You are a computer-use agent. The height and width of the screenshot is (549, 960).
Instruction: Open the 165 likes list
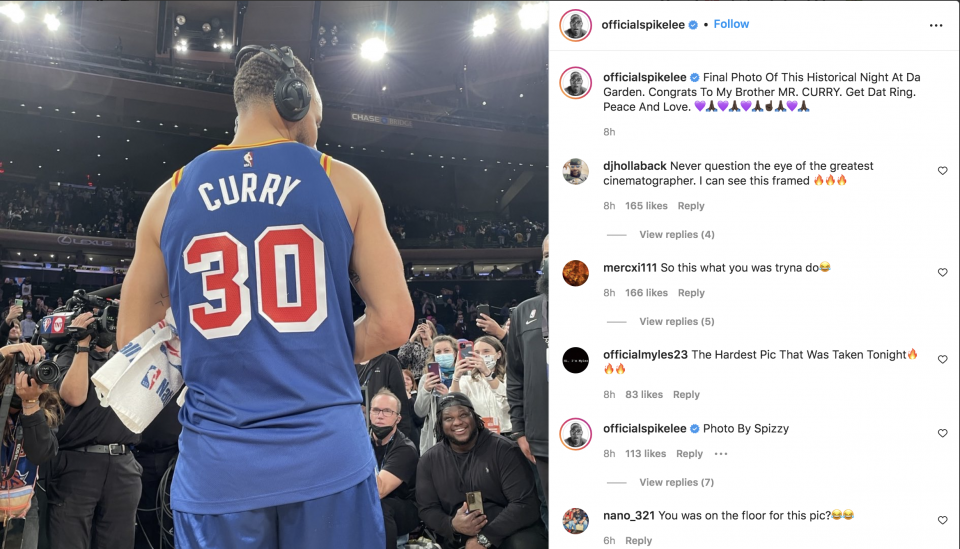coord(646,206)
